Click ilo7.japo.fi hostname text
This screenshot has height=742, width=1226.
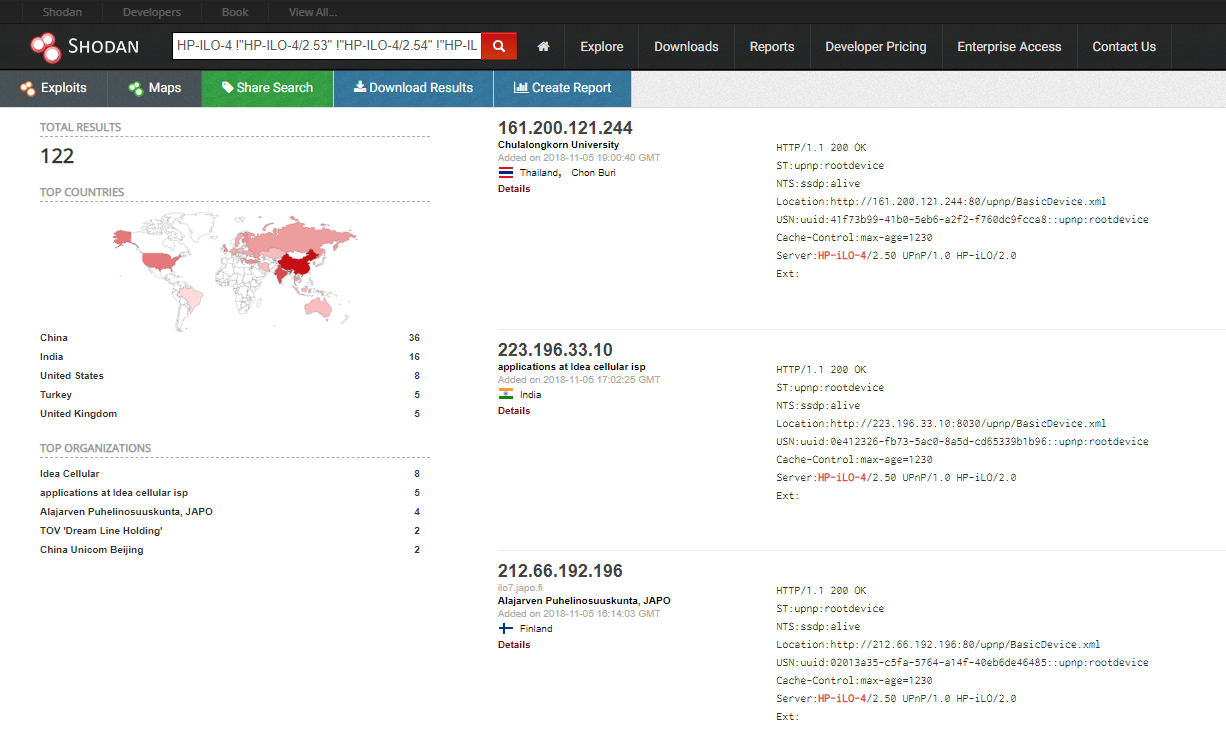tap(520, 588)
